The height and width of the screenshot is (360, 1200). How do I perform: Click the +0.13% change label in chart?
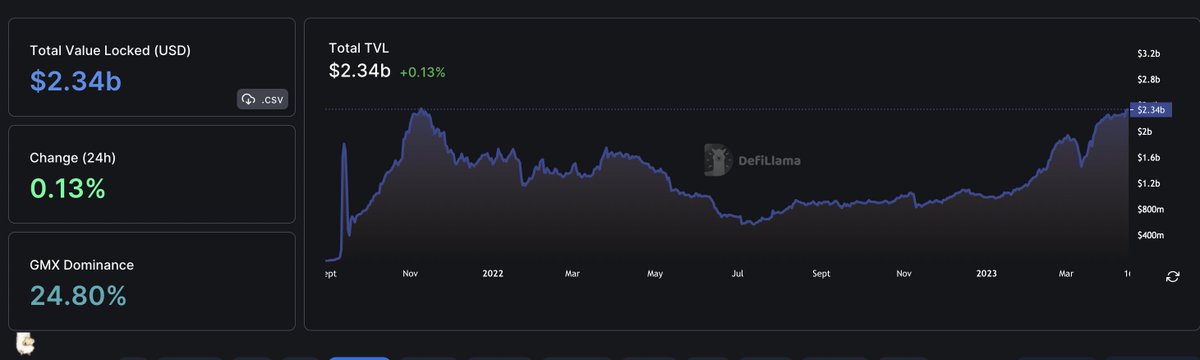422,72
